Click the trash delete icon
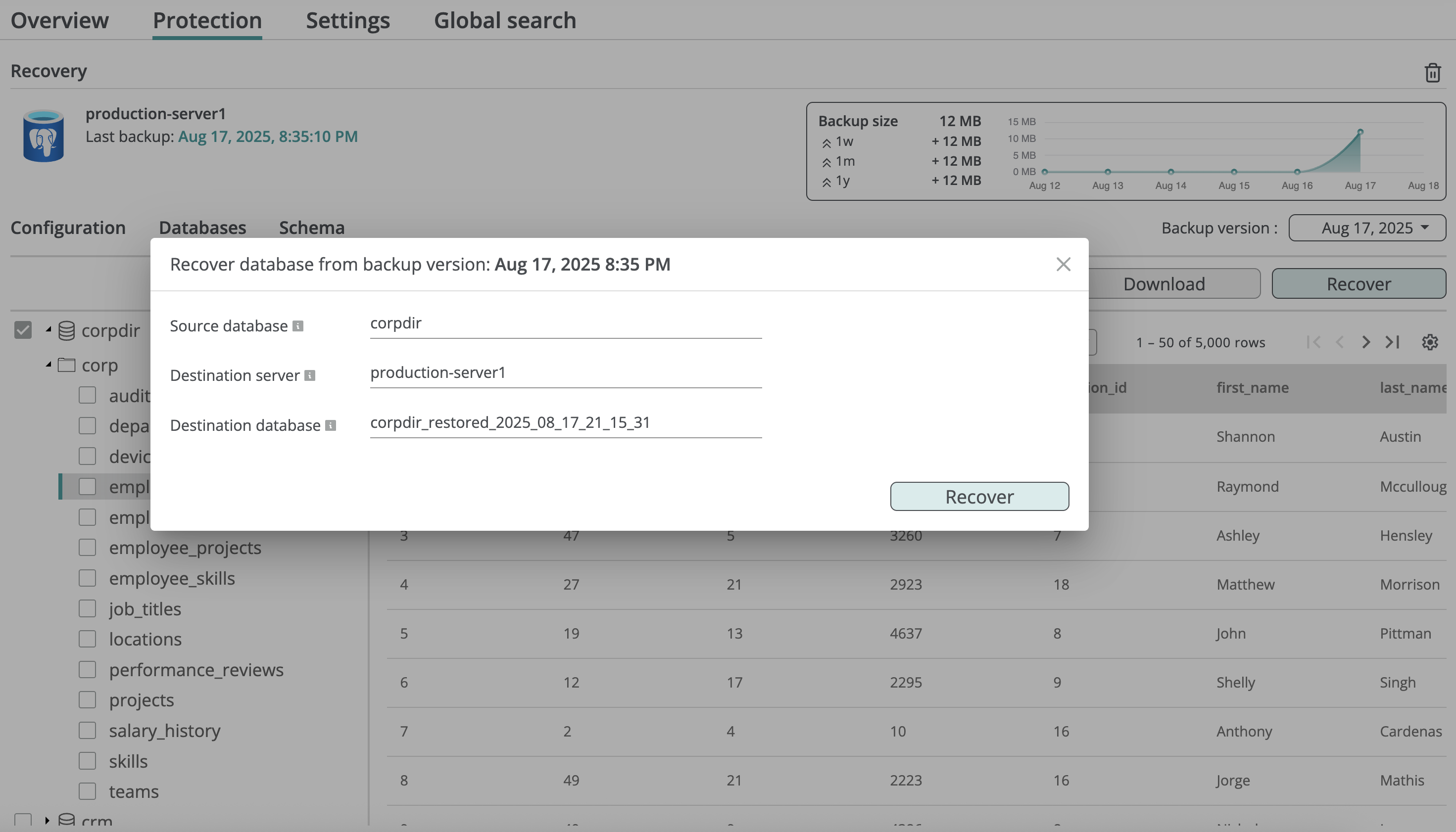Image resolution: width=1456 pixels, height=832 pixels. tap(1432, 73)
